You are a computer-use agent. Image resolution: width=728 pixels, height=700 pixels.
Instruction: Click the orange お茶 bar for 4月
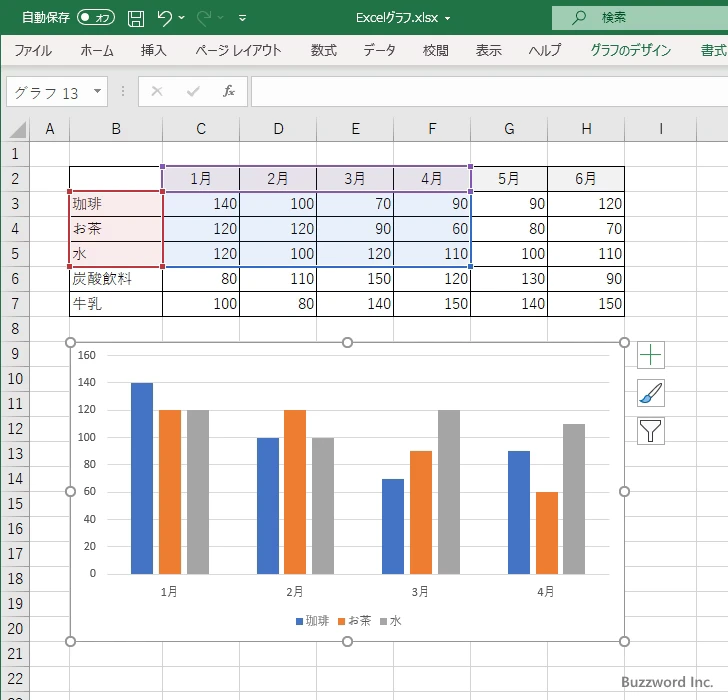pyautogui.click(x=546, y=533)
